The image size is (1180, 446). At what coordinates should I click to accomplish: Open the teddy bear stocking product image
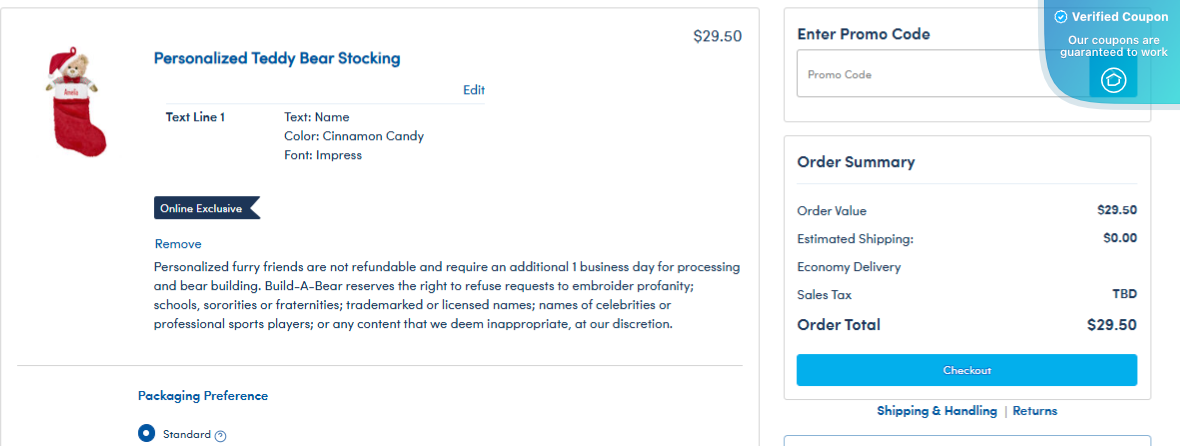pos(73,103)
